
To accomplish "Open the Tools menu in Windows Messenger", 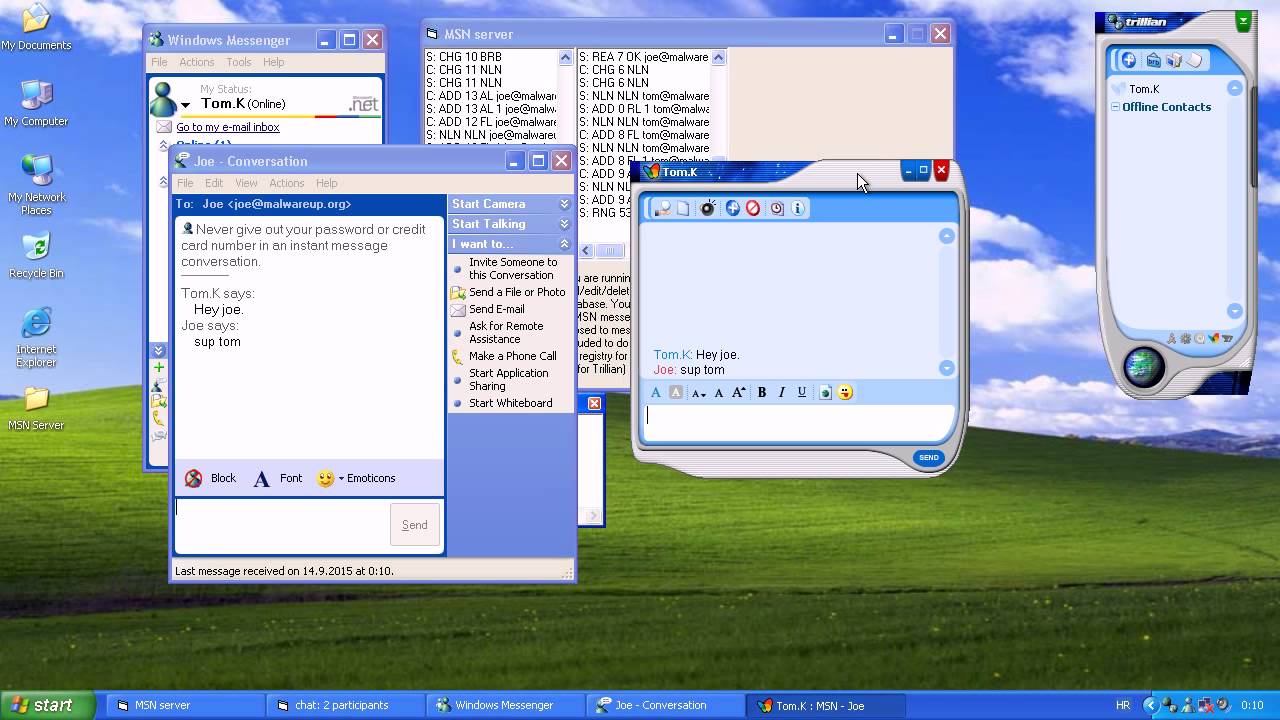I will point(239,62).
